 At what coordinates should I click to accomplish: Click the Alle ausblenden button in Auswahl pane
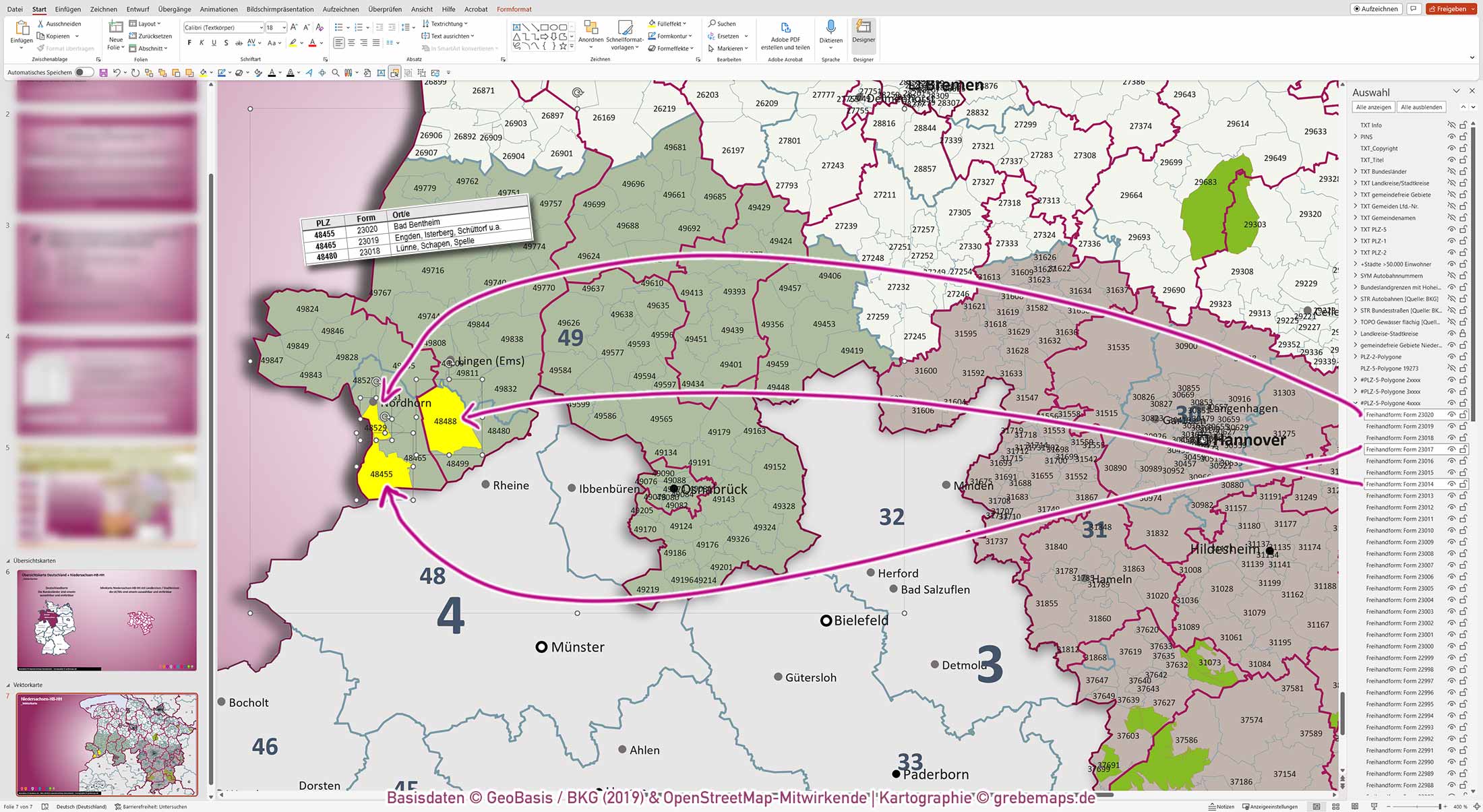click(x=1421, y=106)
